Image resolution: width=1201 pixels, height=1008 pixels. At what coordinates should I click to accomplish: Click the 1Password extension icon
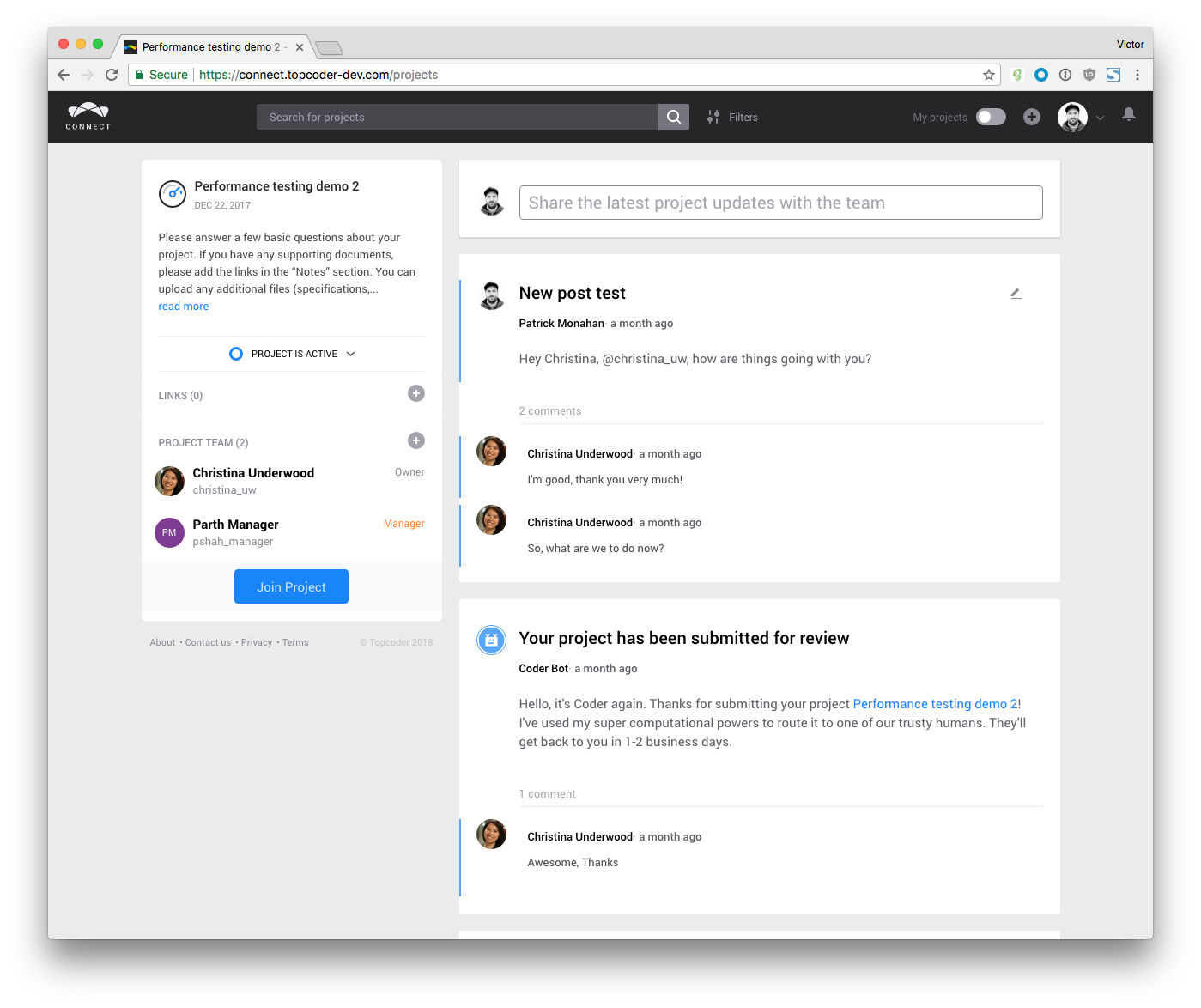pyautogui.click(x=1065, y=75)
